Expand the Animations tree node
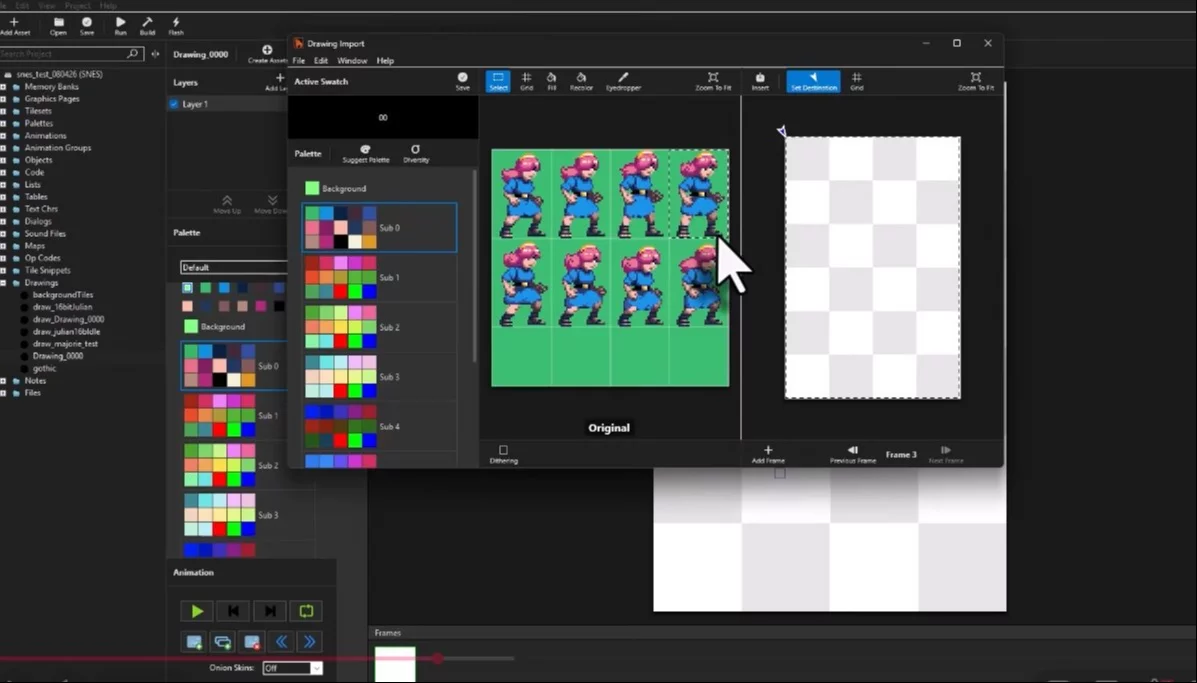This screenshot has height=683, width=1197. 4,136
